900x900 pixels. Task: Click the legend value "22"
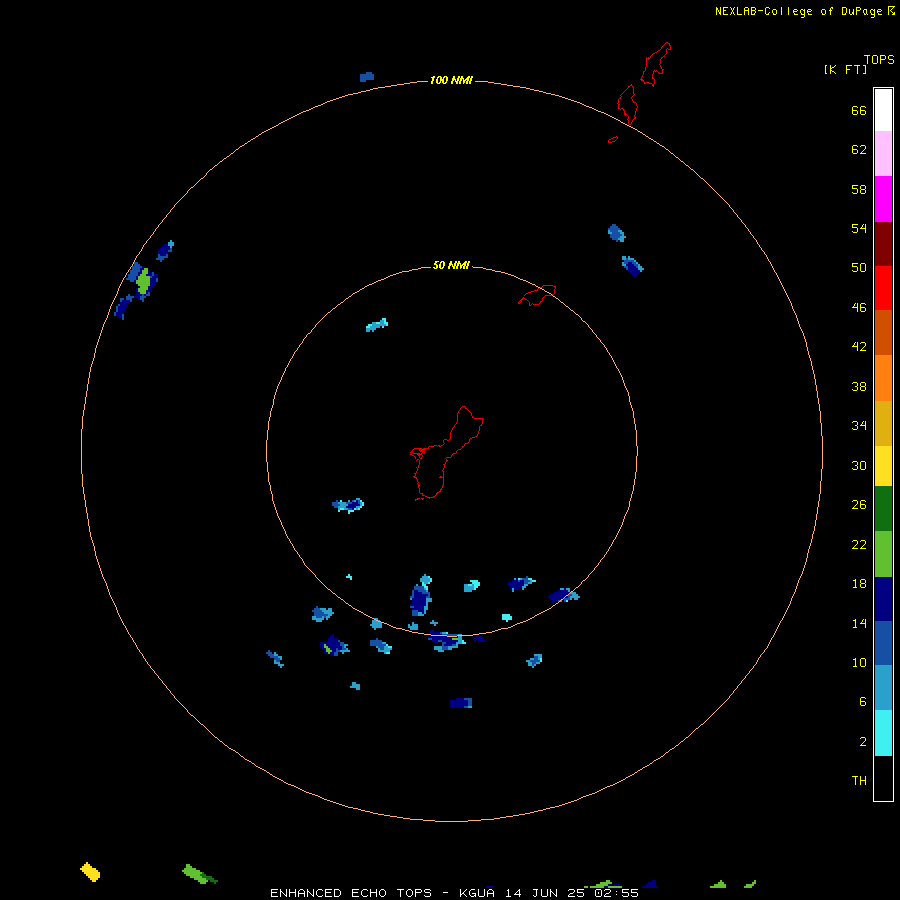point(859,544)
